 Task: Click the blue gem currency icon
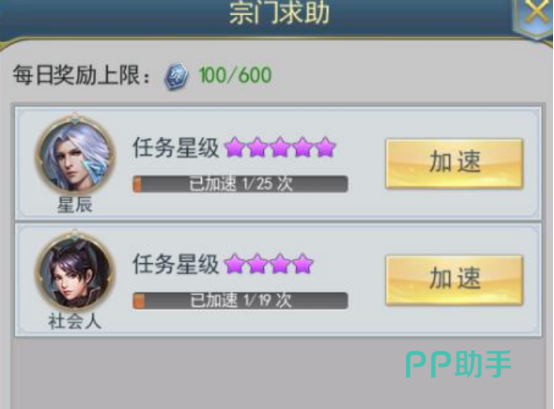tap(176, 76)
